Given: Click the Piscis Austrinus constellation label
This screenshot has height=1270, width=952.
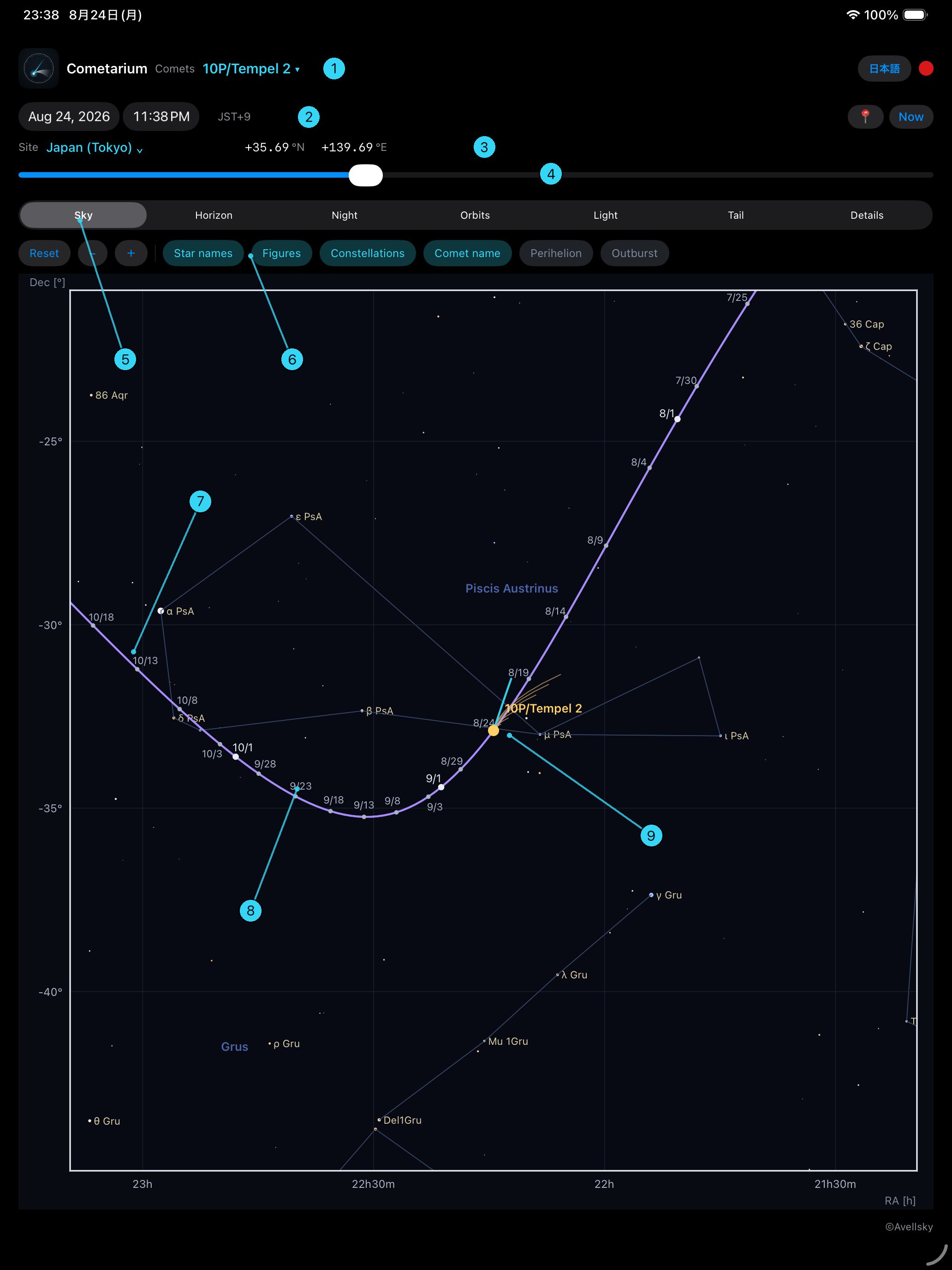Looking at the screenshot, I should click(x=512, y=588).
